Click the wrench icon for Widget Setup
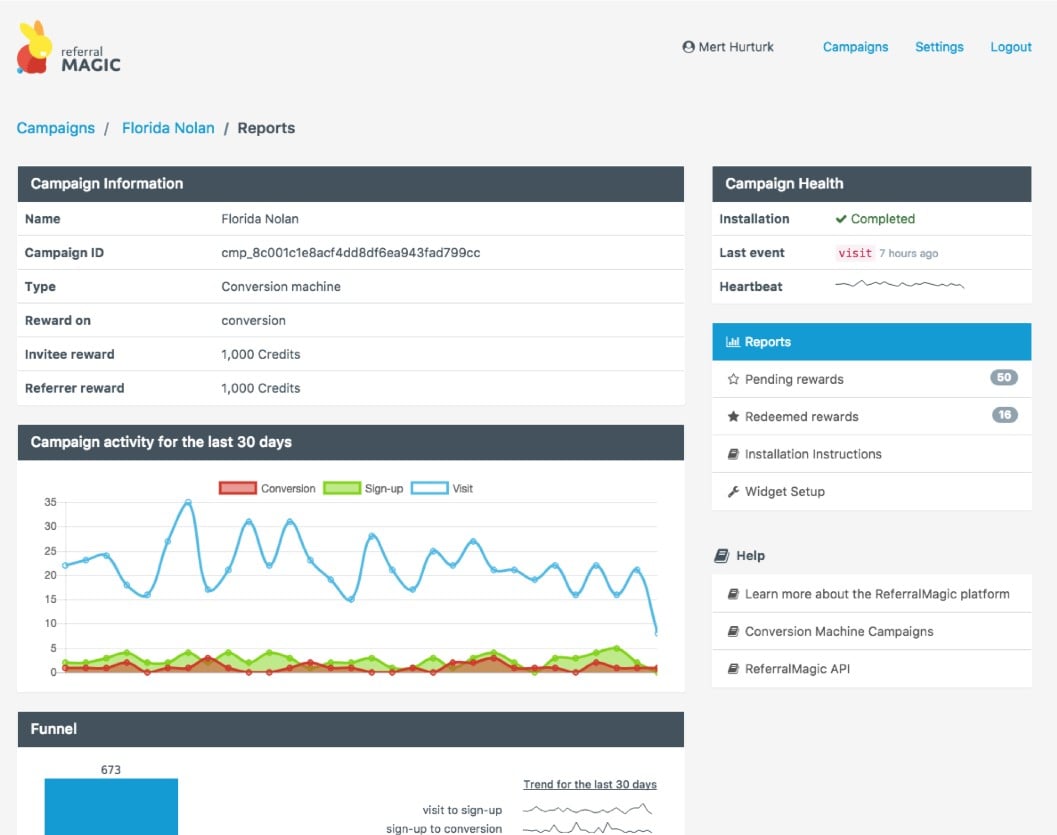Image resolution: width=1057 pixels, height=835 pixels. [x=733, y=491]
